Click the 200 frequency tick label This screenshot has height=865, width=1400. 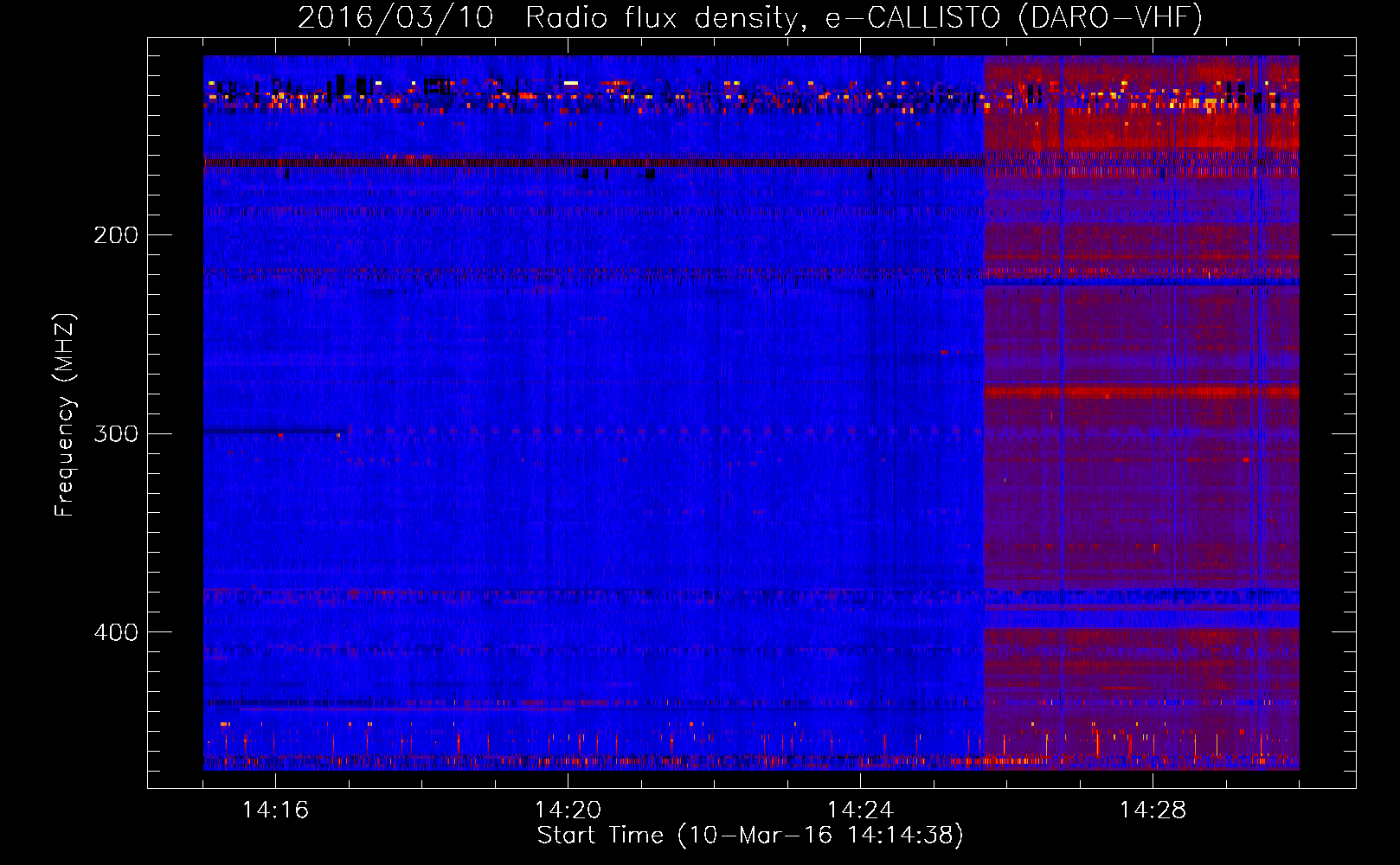116,235
